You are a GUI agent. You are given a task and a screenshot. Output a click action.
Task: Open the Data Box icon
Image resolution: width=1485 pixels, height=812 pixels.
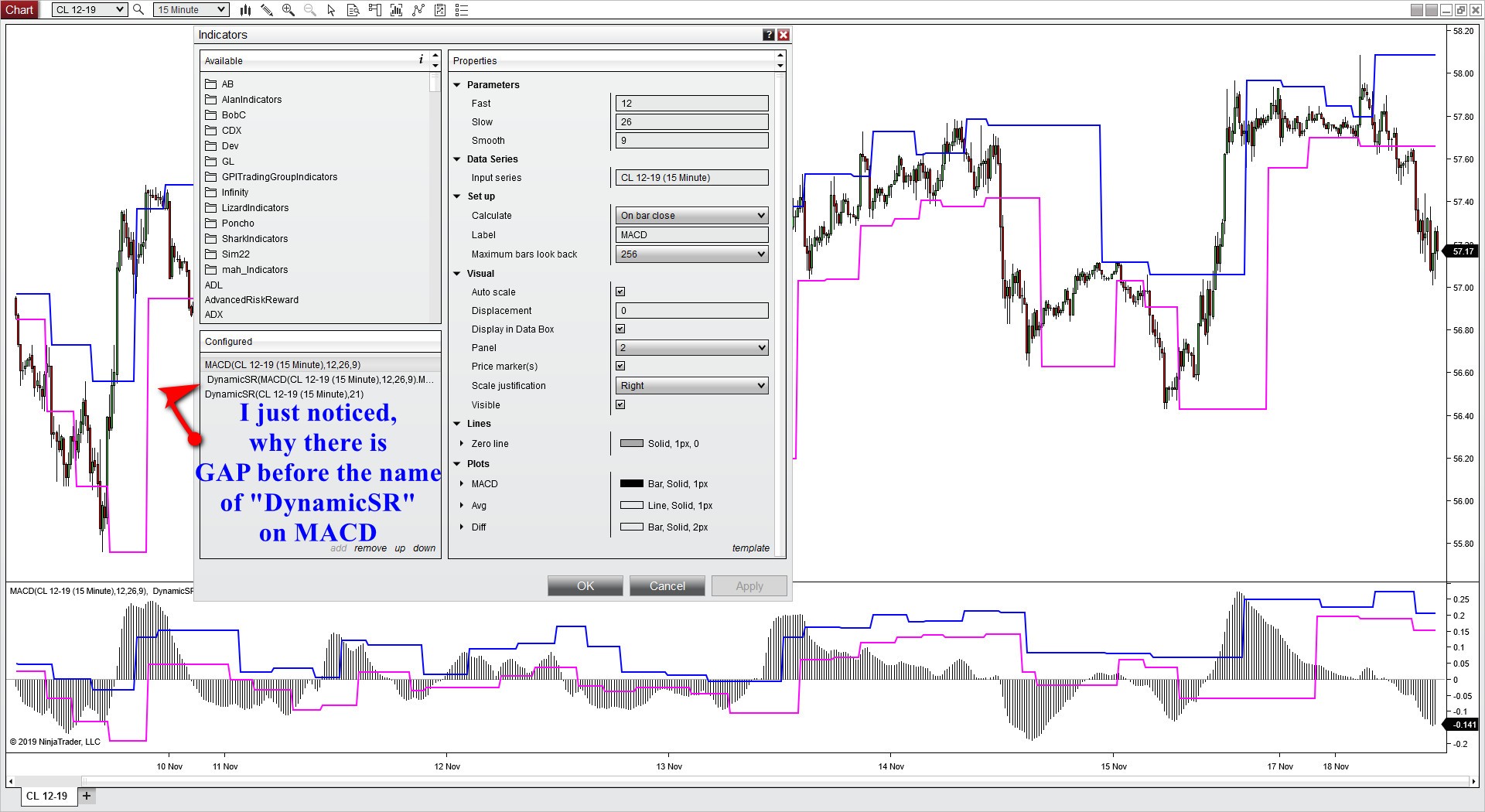click(x=353, y=9)
